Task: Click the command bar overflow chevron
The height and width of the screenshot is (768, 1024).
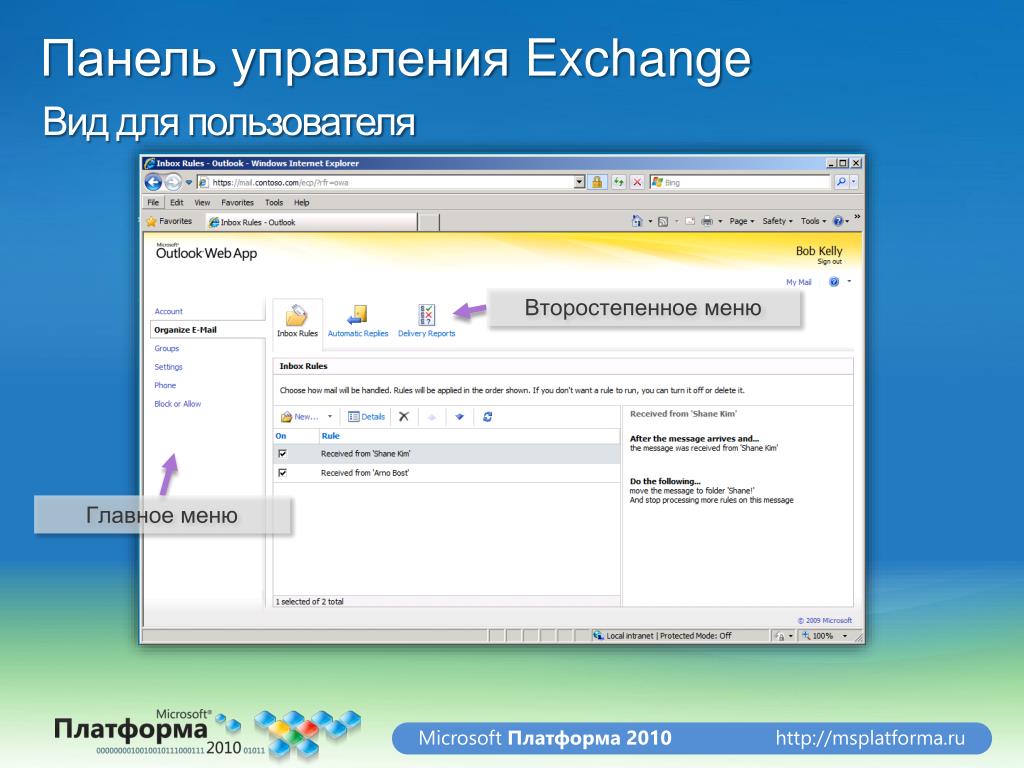Action: point(857,217)
